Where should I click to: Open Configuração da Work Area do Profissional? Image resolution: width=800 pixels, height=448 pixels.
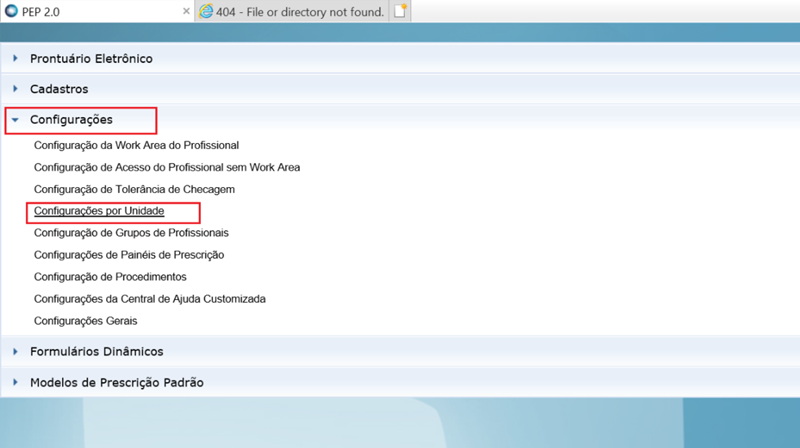coord(136,145)
